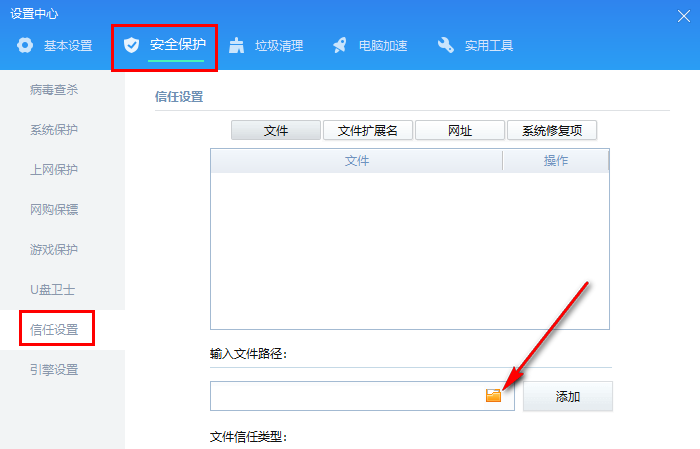Switch to 文件扩展名 trust list
This screenshot has width=700, height=449.
coord(368,130)
